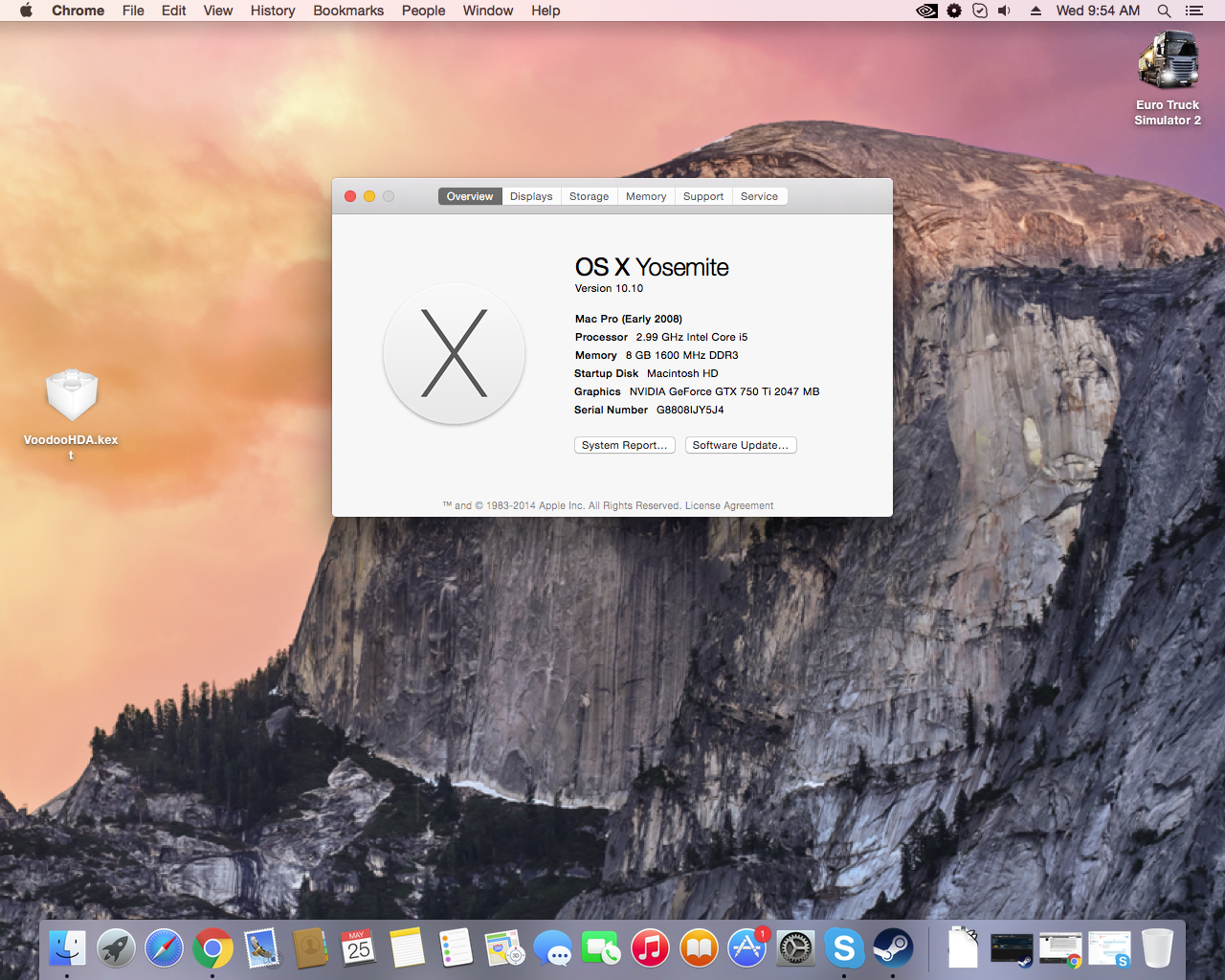Open the License Agreement link
The image size is (1225, 980).
coord(729,505)
